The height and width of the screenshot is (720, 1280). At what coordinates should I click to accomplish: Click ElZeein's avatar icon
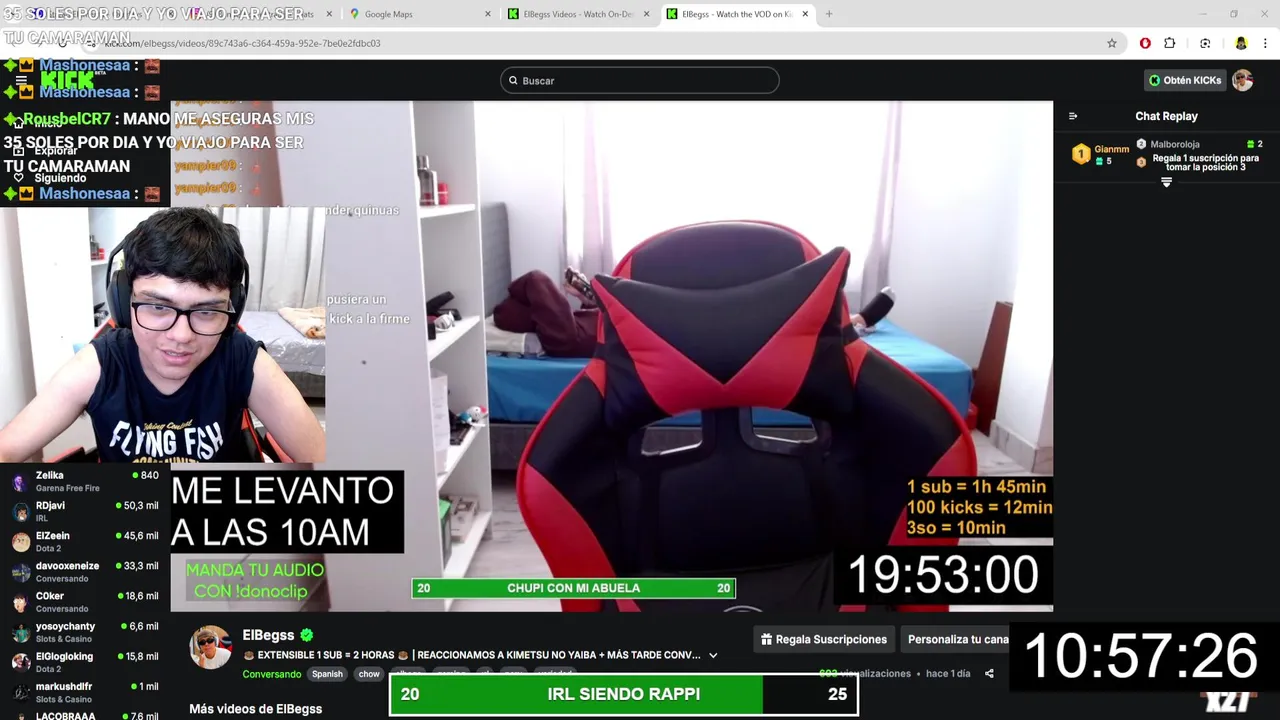pyautogui.click(x=20, y=542)
